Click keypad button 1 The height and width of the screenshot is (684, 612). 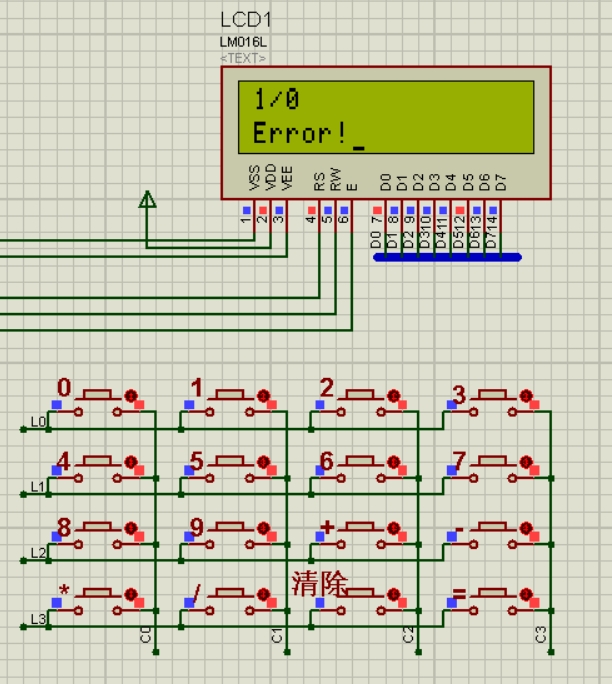click(229, 395)
